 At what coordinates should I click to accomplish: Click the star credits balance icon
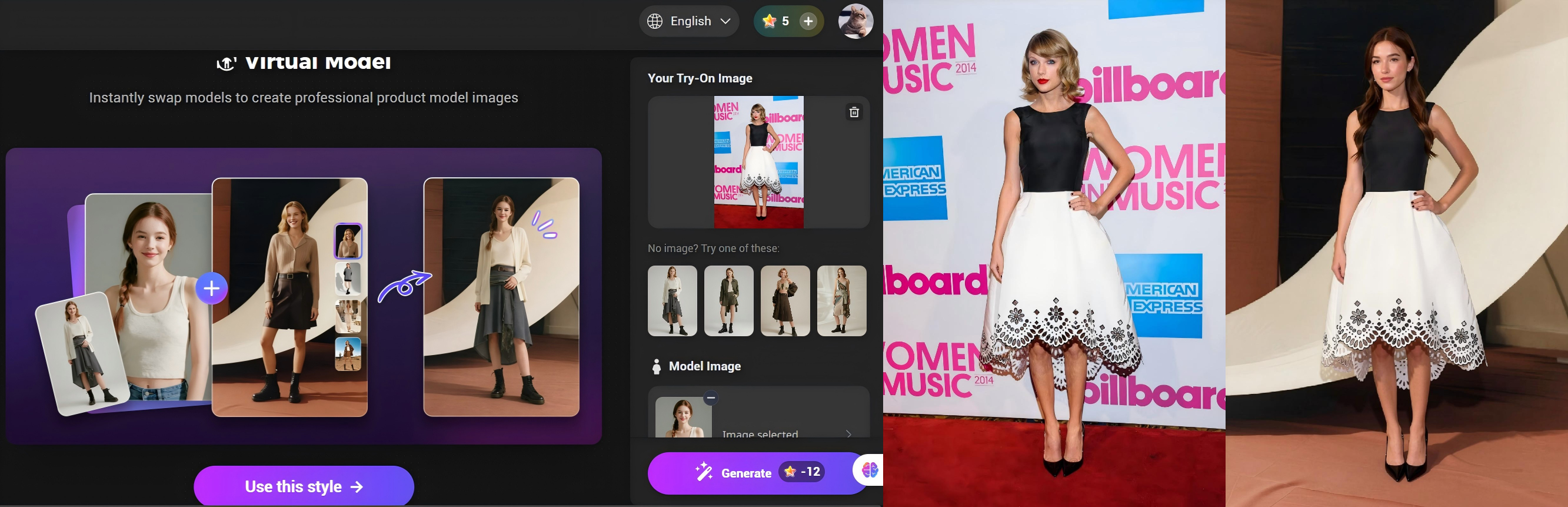click(770, 21)
